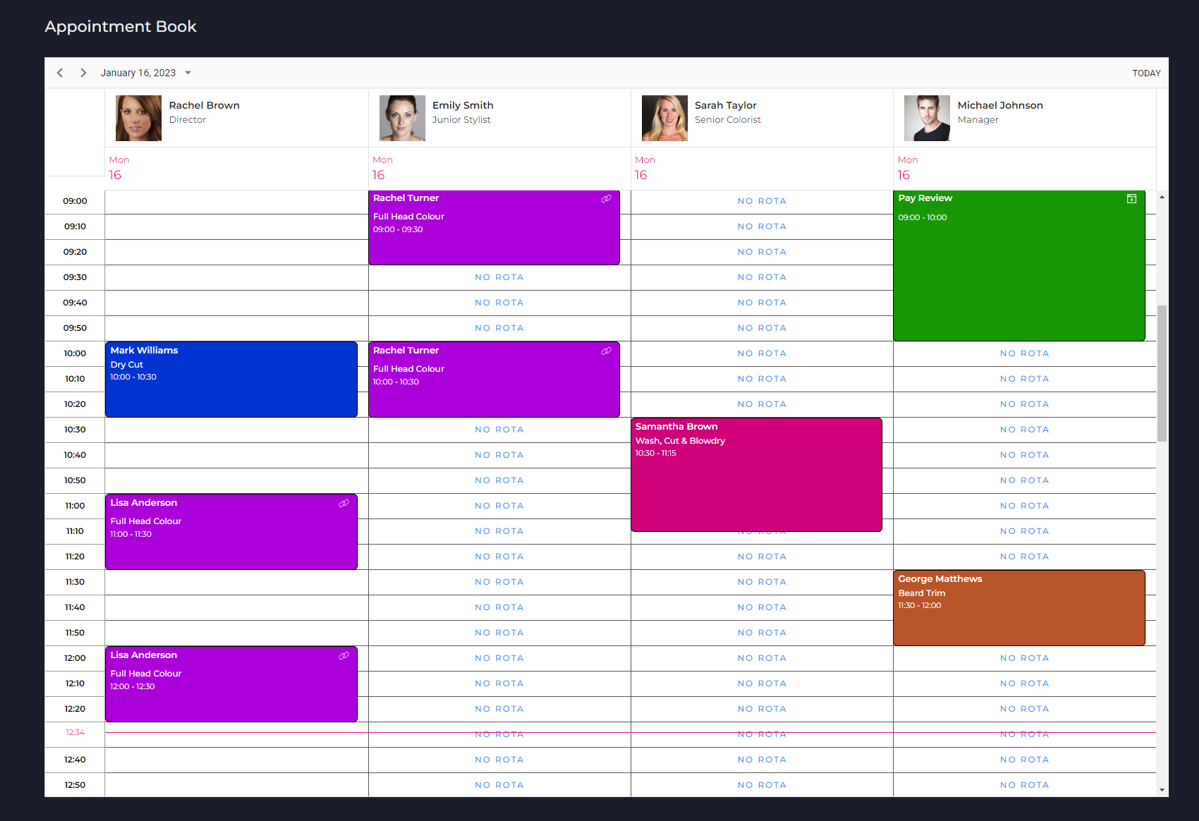This screenshot has height=821, width=1199.
Task: Click the NO ROTA slot under Sarah Taylor at 09:00
Action: tap(761, 201)
